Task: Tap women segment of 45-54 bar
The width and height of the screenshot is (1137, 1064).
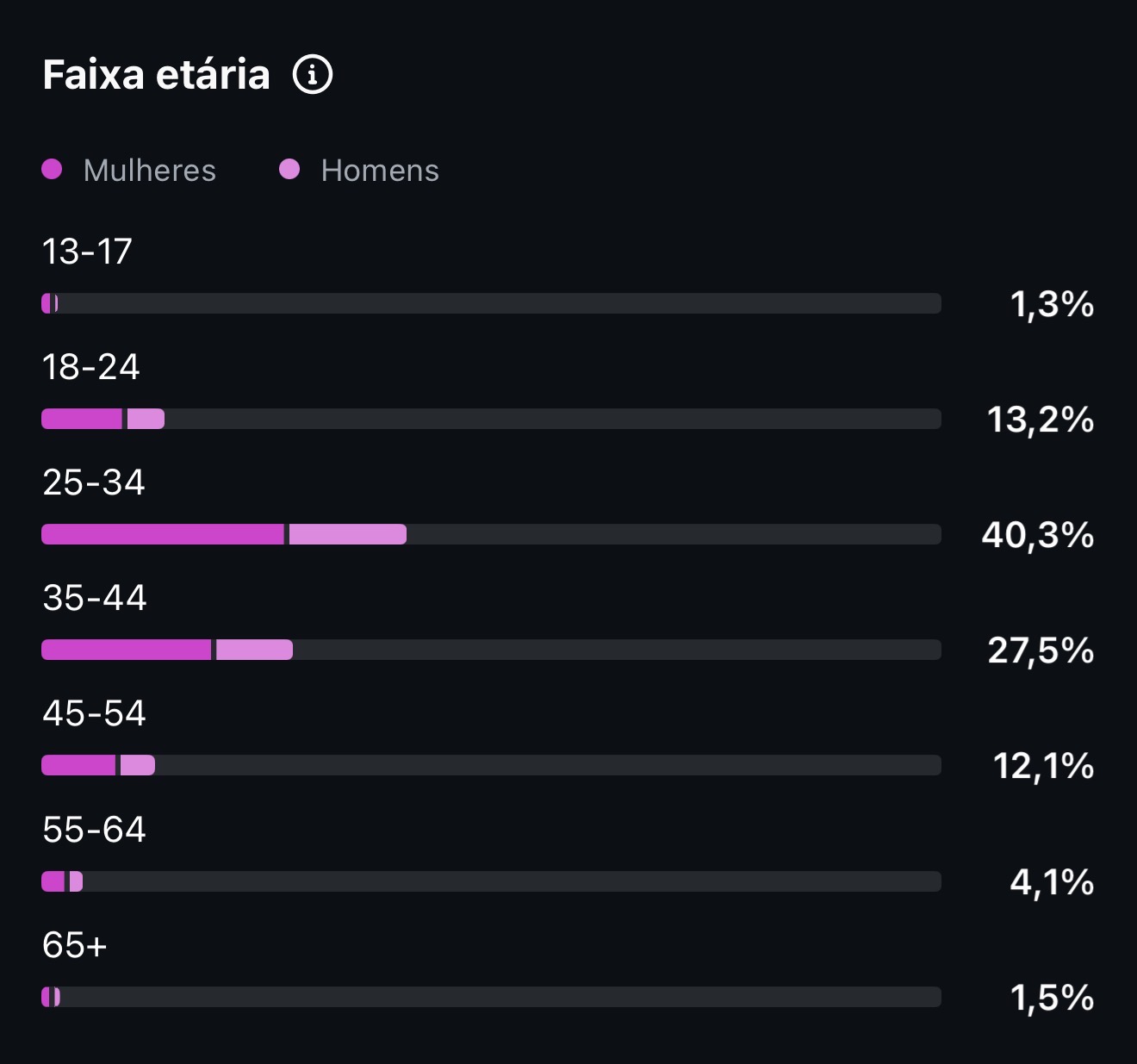Action: [x=78, y=765]
